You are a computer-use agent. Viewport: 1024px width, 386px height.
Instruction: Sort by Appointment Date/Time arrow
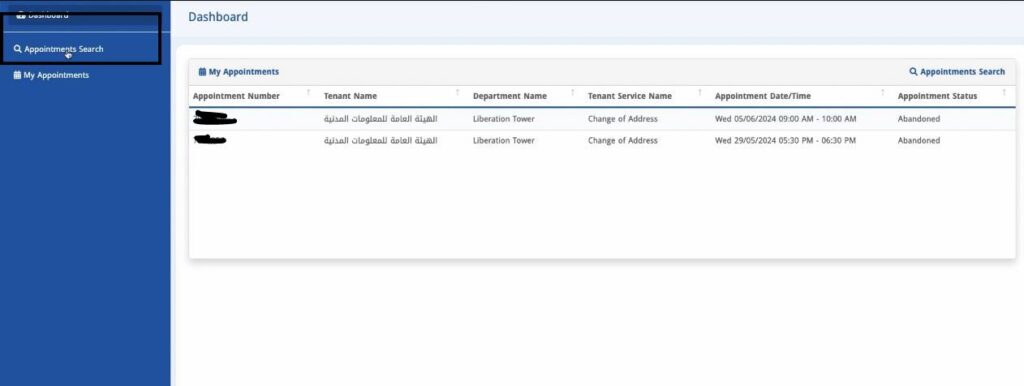882,93
